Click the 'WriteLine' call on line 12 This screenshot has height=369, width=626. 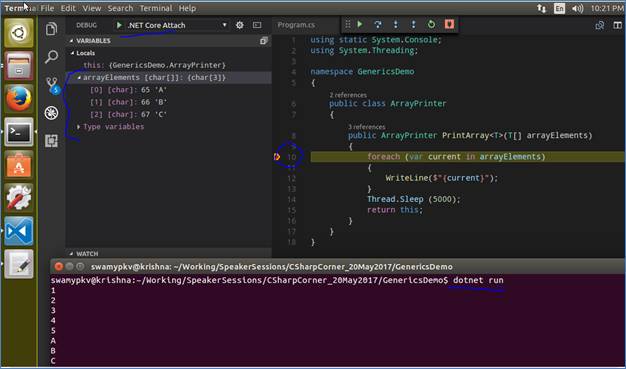tap(407, 178)
